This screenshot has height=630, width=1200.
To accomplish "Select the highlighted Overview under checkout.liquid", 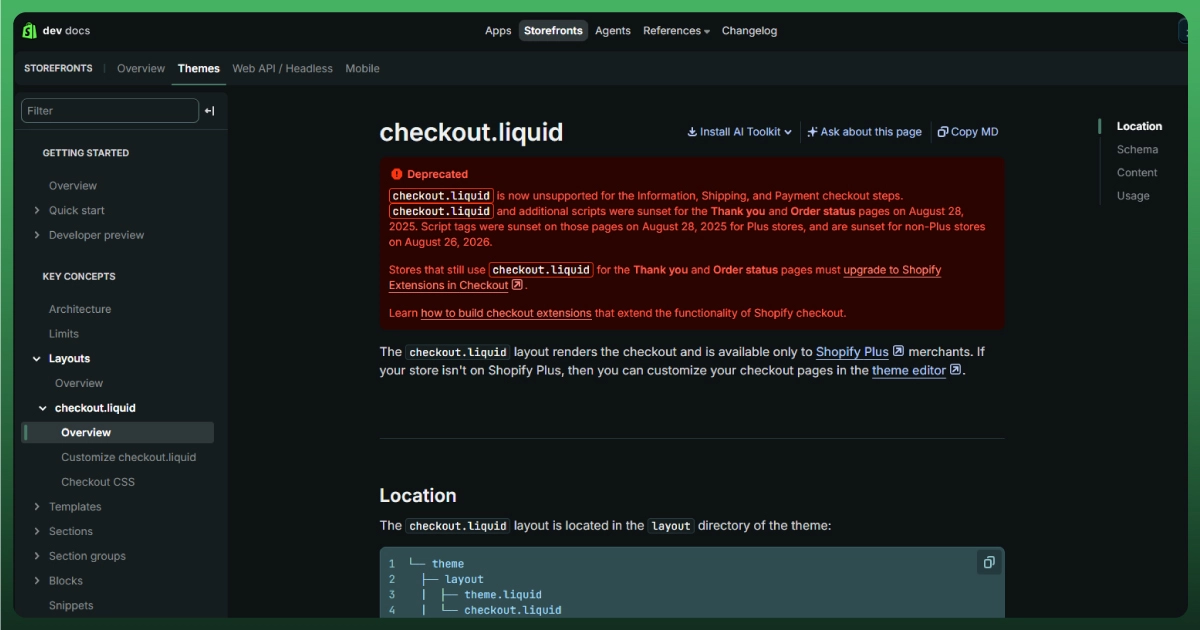I will (x=119, y=433).
